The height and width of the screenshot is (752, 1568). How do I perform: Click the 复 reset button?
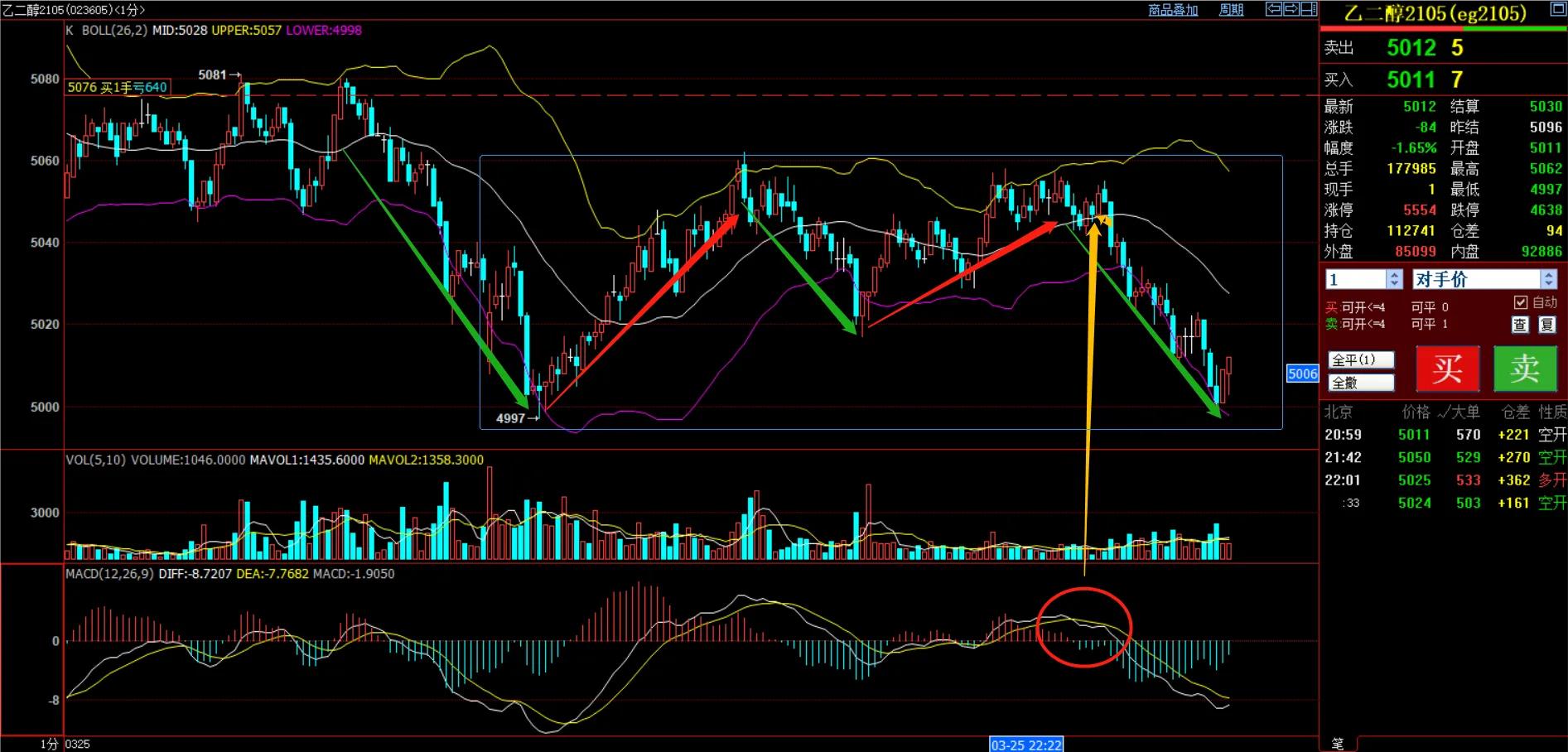click(x=1546, y=325)
